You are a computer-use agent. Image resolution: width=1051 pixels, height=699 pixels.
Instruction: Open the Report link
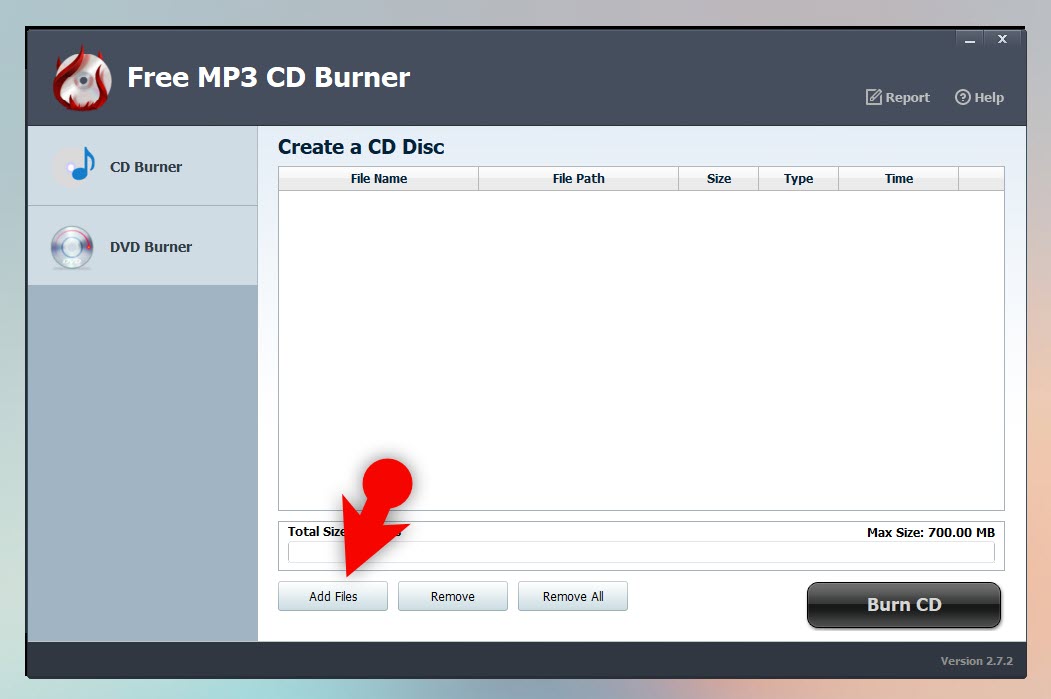click(x=898, y=97)
